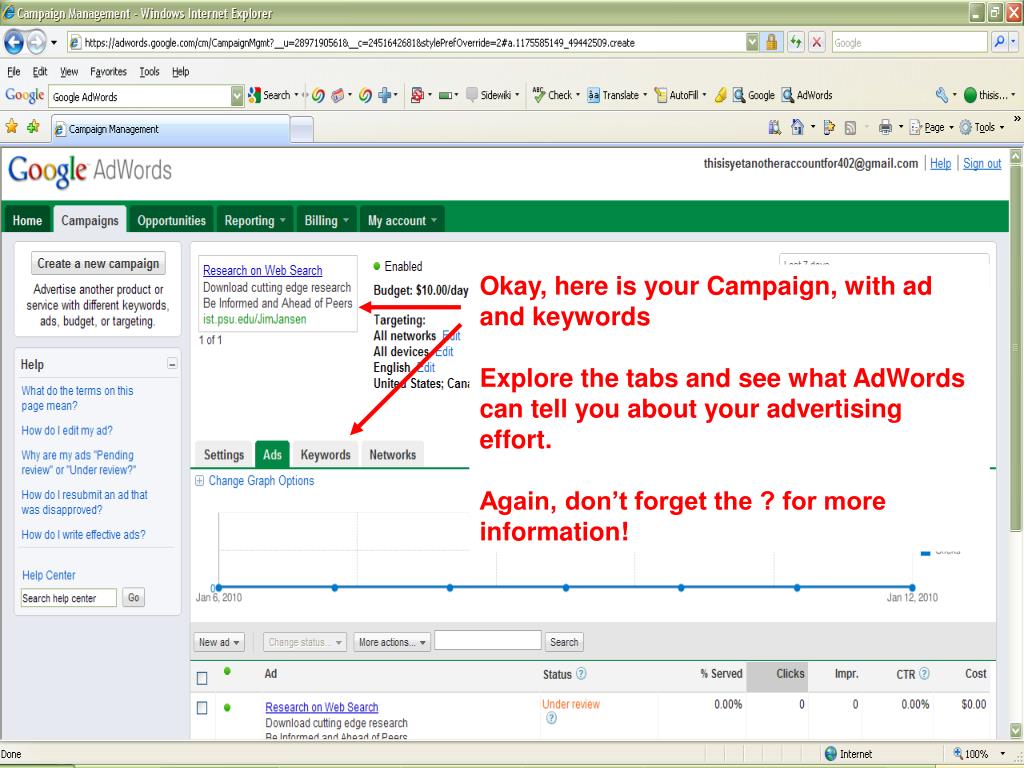Click the Refresh page icon
Viewport: 1024px width, 768px height.
pos(795,42)
